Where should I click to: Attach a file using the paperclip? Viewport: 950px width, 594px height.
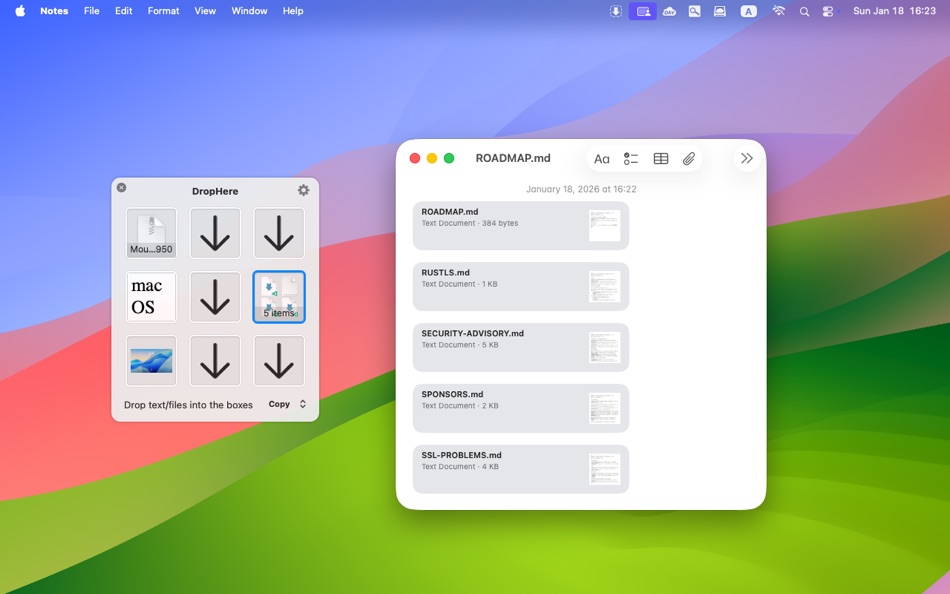coord(689,158)
